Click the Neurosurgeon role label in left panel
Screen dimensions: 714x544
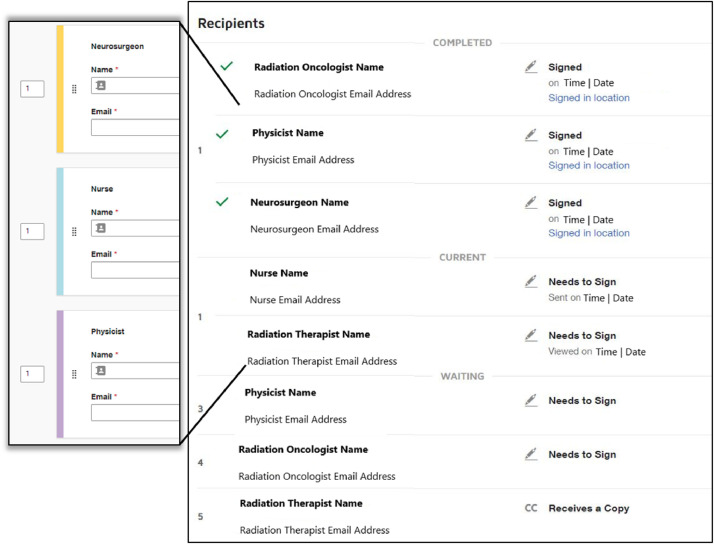117,46
